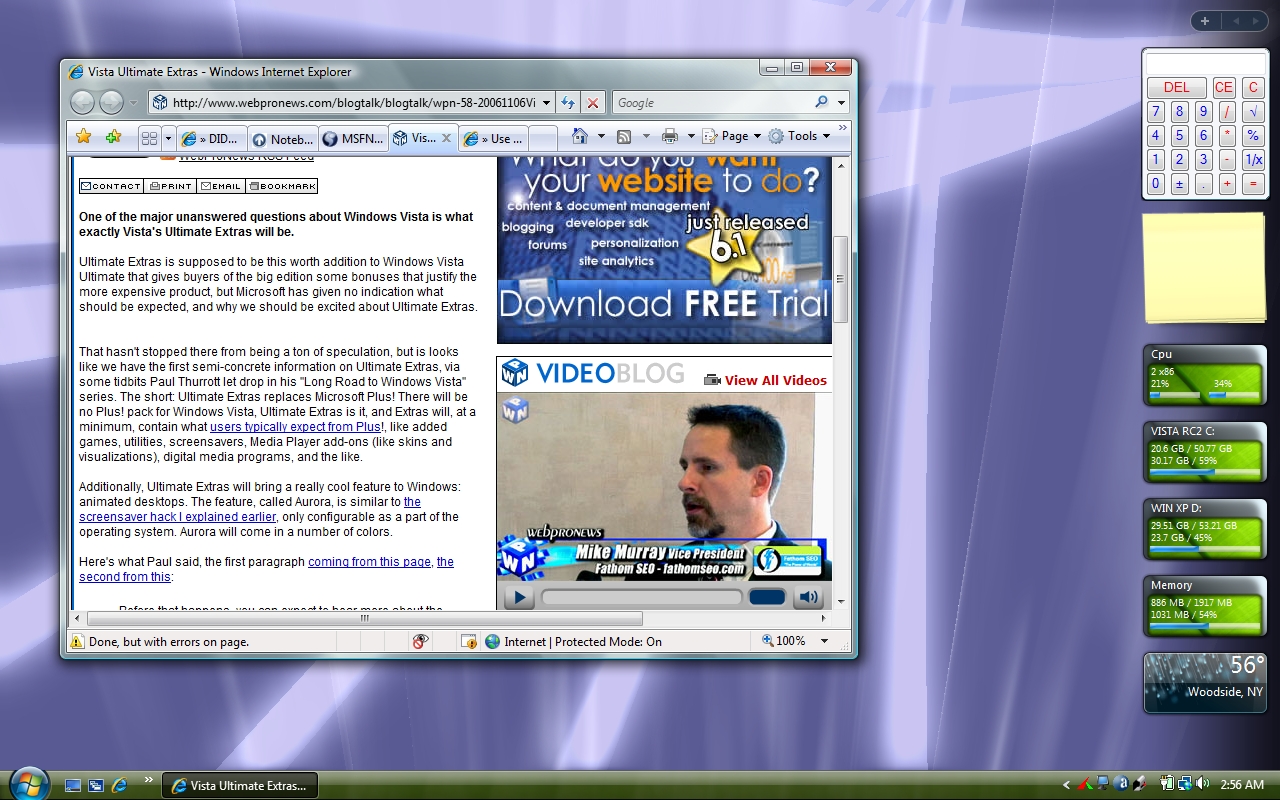Screen dimensions: 1280x800
Task: Expand Quick Launch overflow chevron
Action: click(x=149, y=779)
